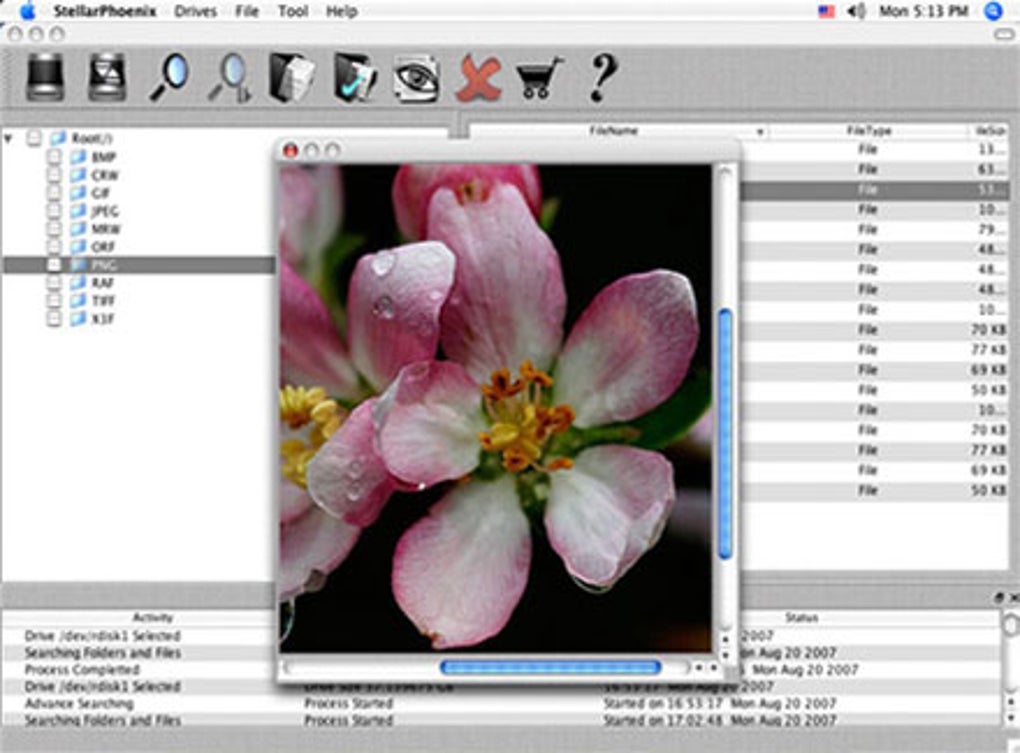Open the Drives menu
The width and height of the screenshot is (1020, 753).
click(x=195, y=11)
